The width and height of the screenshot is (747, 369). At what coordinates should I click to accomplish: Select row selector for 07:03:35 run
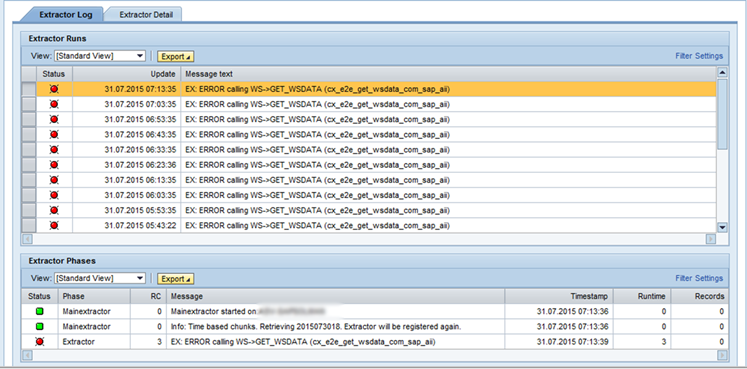[x=29, y=104]
